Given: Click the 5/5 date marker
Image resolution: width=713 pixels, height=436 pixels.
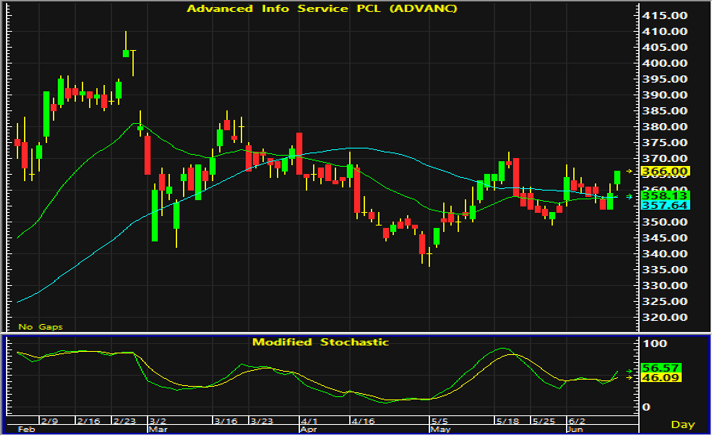Looking at the screenshot, I should [x=440, y=421].
